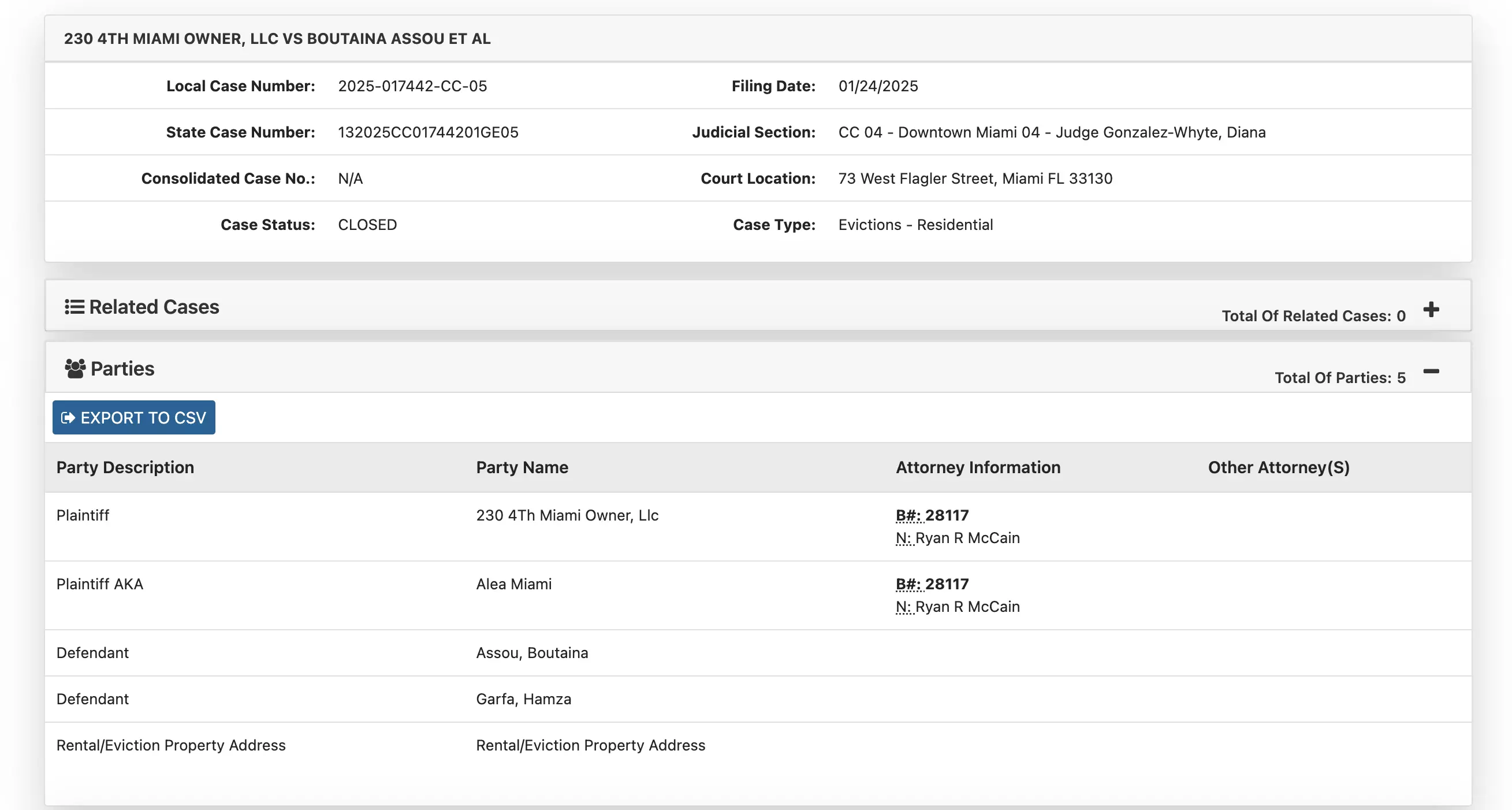This screenshot has width=1512, height=810.
Task: Click the Filing Date label
Action: coord(773,86)
